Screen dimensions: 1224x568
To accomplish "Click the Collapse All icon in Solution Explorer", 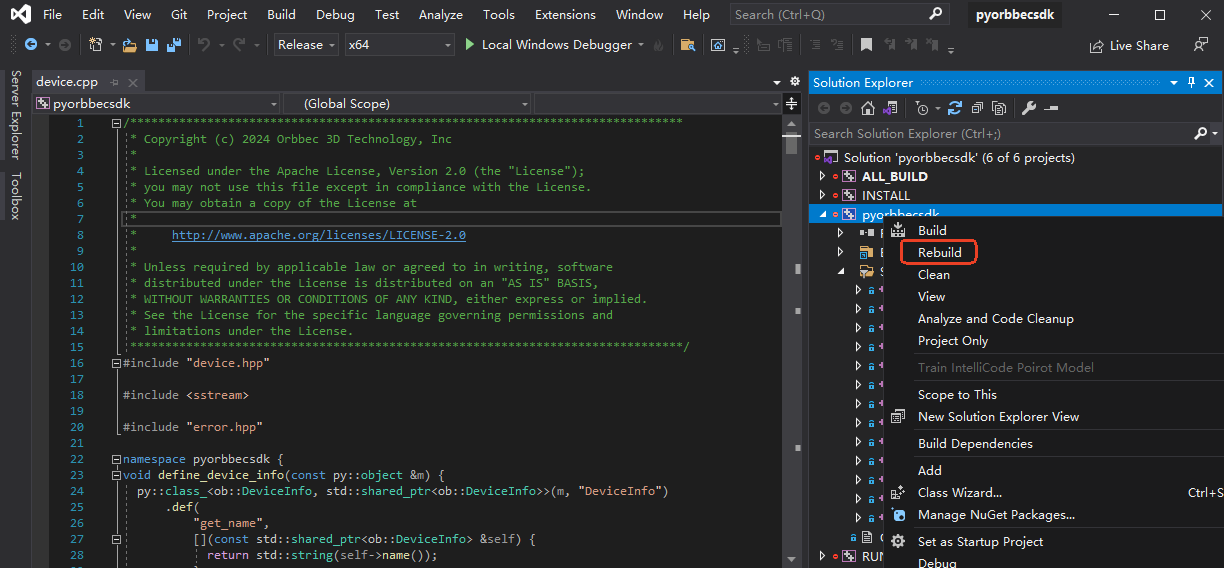I will (976, 108).
